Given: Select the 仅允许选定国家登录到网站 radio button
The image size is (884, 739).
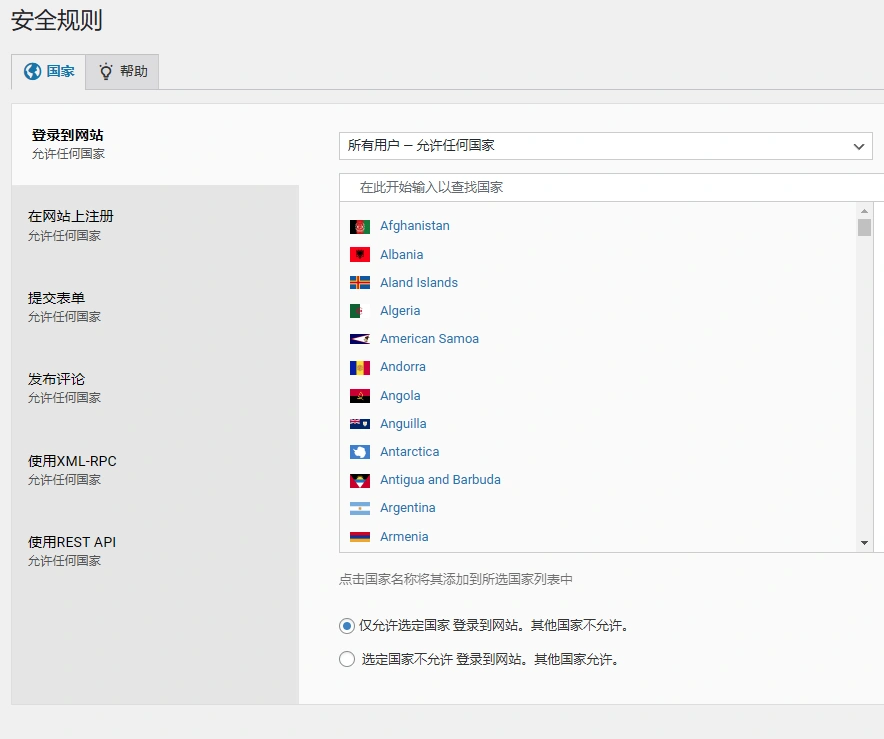Looking at the screenshot, I should tap(346, 624).
